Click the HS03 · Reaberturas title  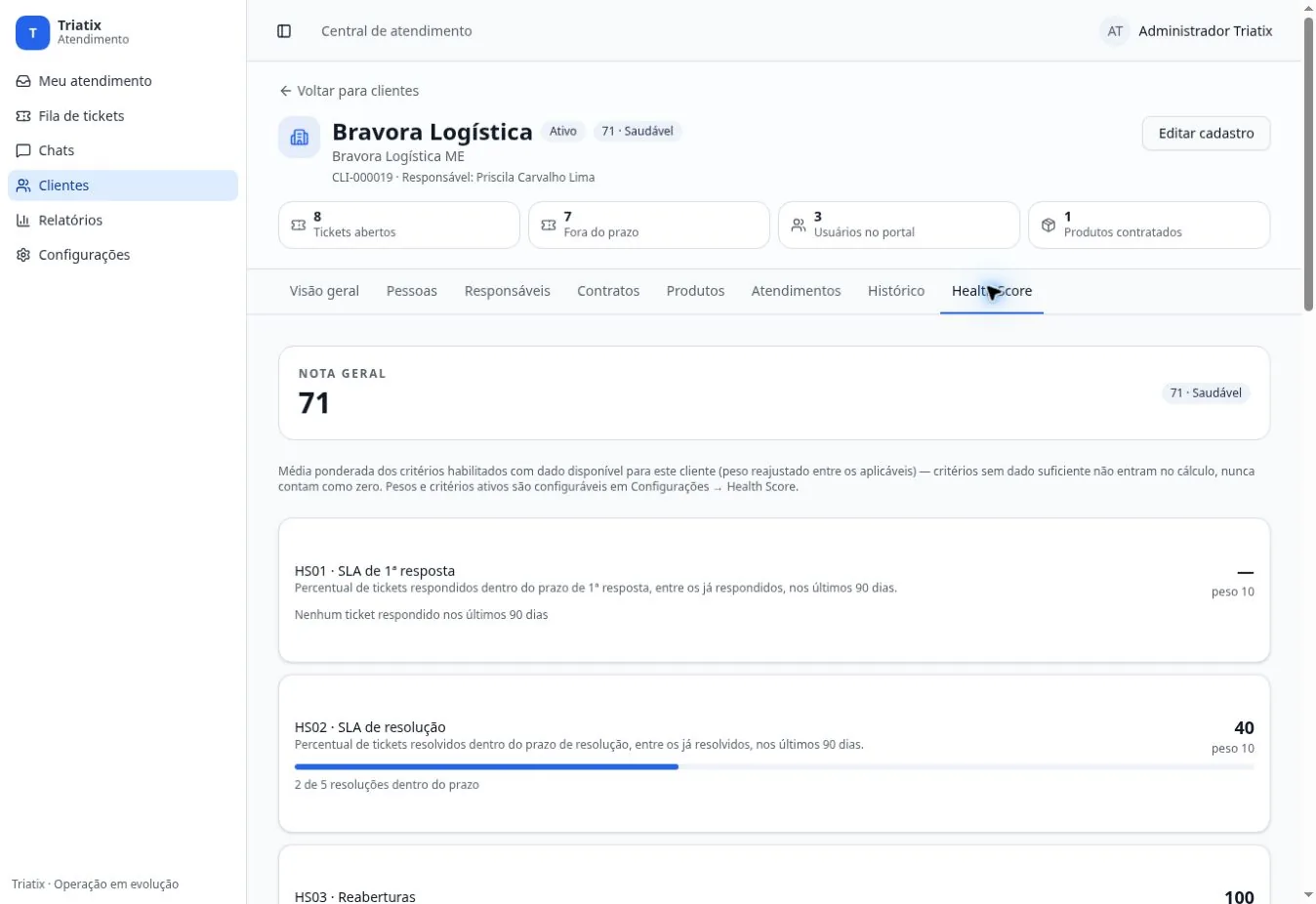point(355,896)
